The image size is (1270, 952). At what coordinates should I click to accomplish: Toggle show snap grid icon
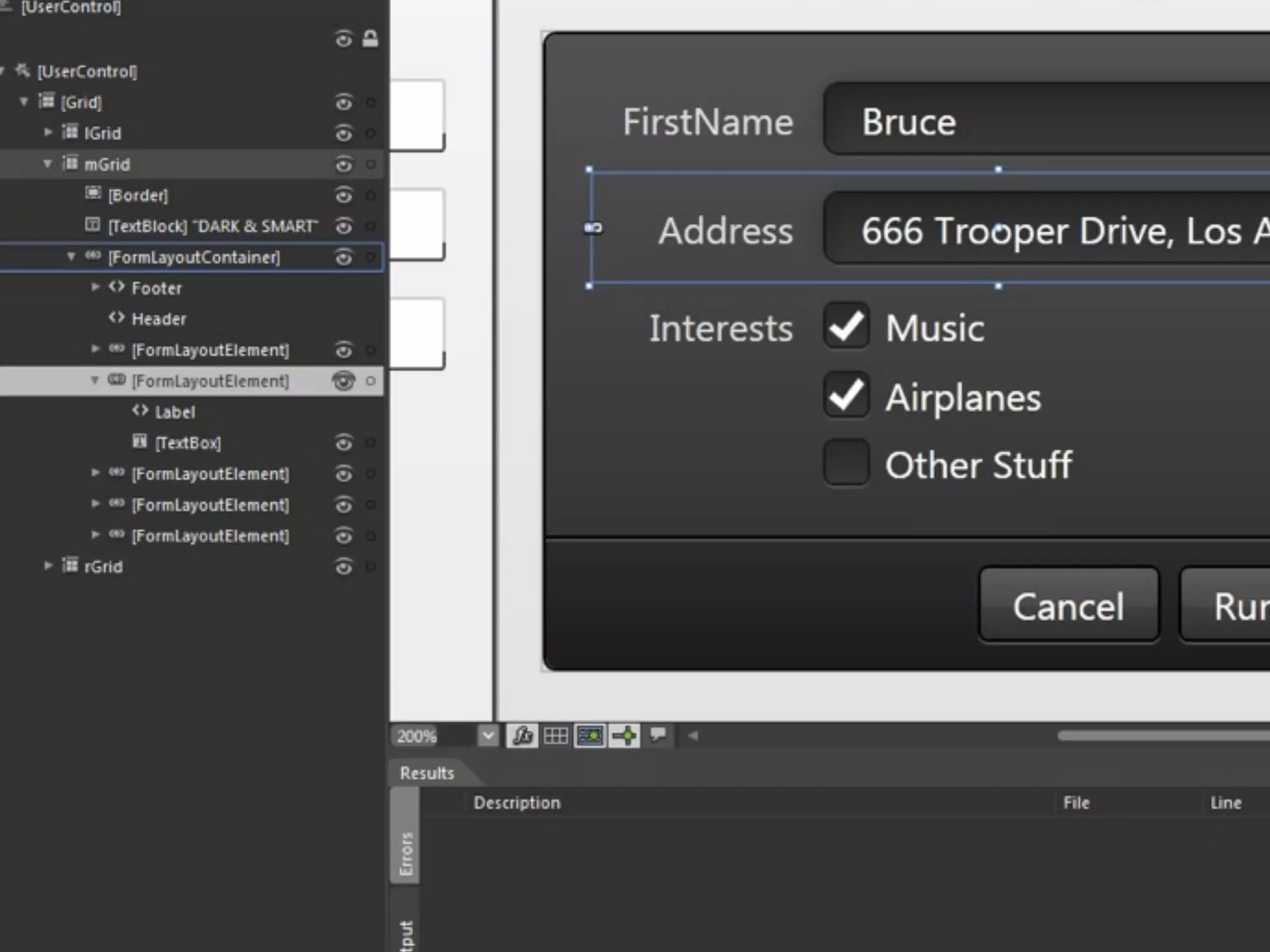[556, 736]
